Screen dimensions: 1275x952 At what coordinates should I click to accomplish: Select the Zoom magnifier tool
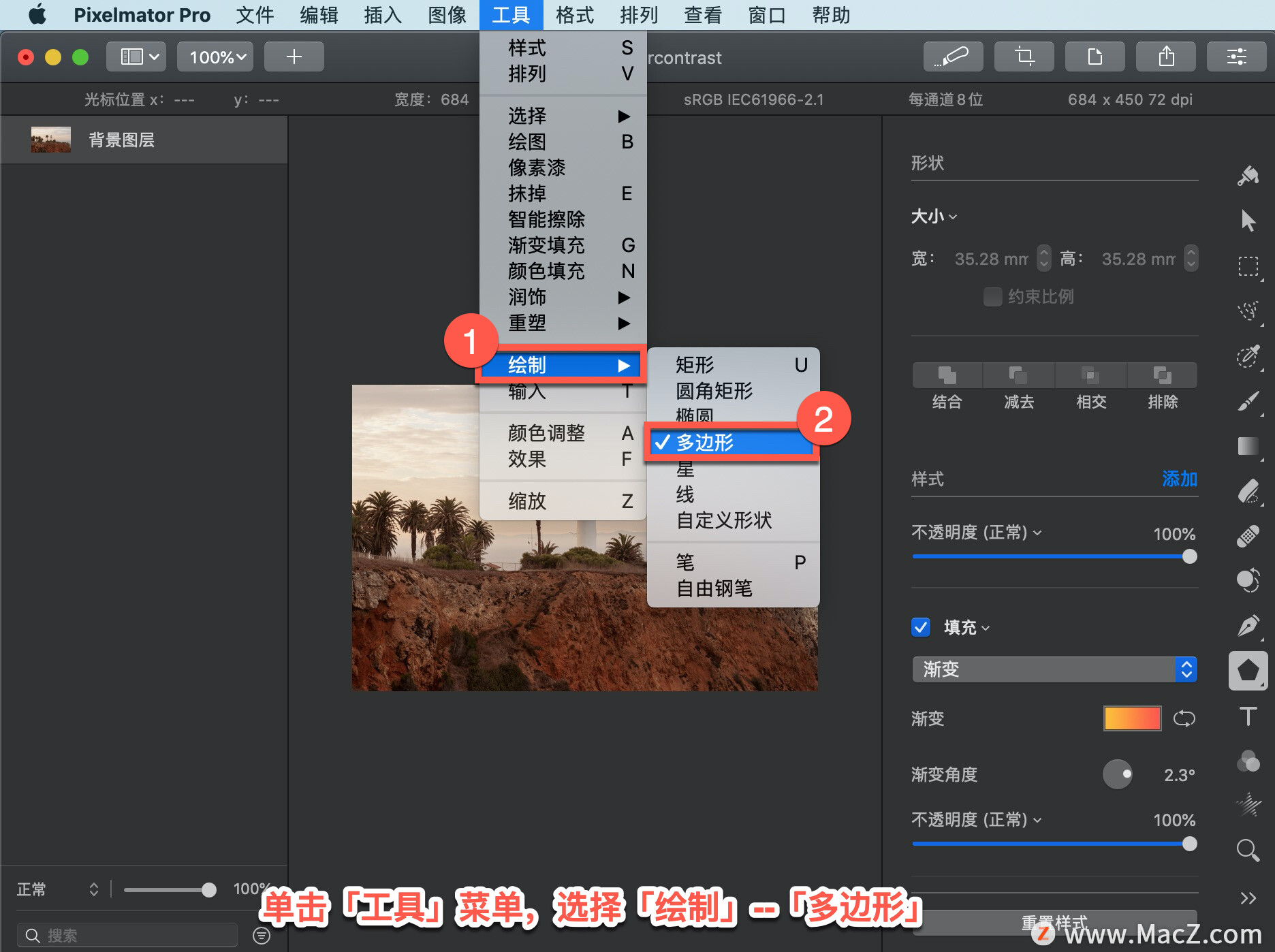(x=1248, y=850)
